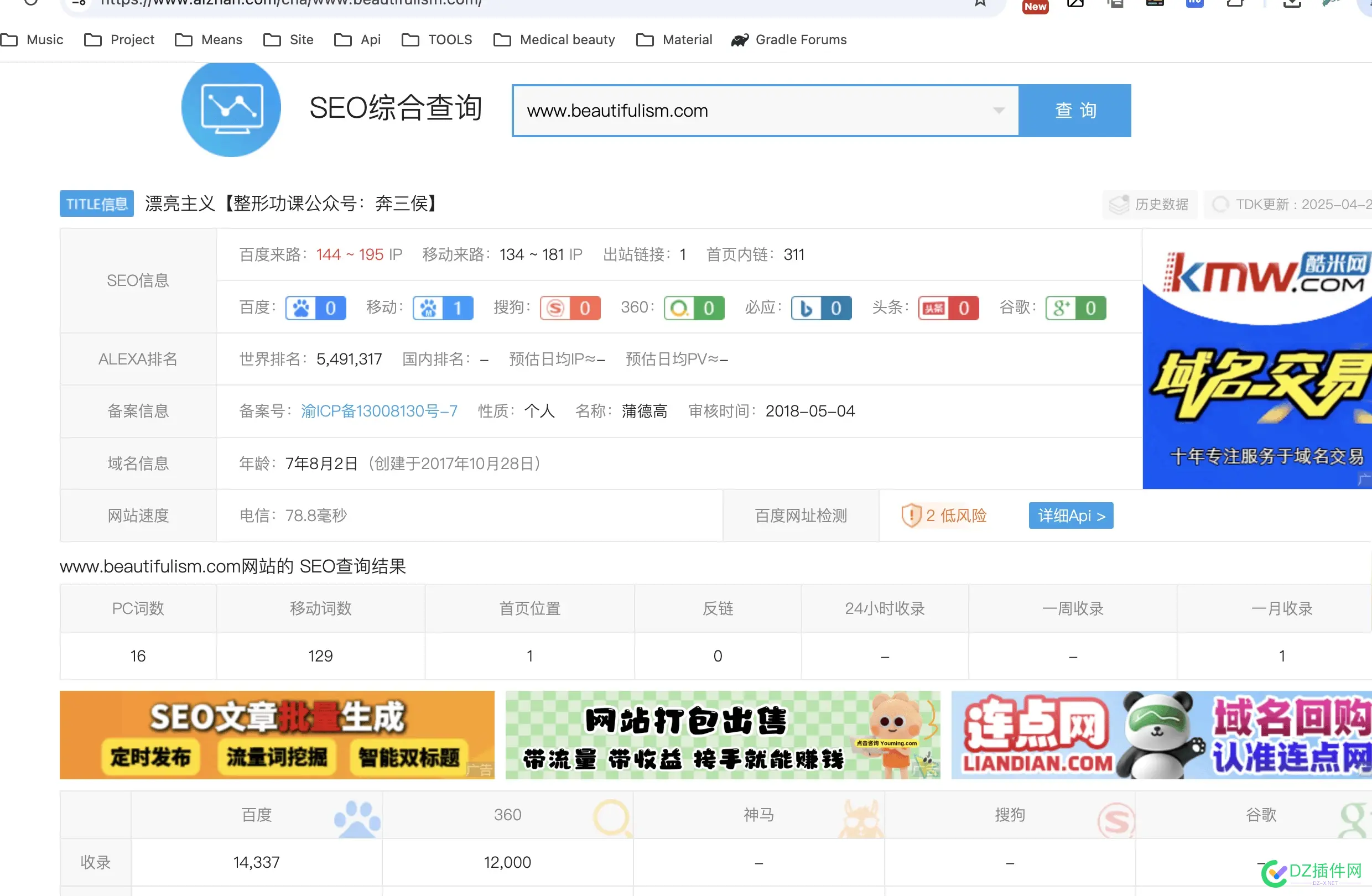The image size is (1372, 896).
Task: Open the SEO文章批量生成 banner ad
Action: (x=277, y=734)
